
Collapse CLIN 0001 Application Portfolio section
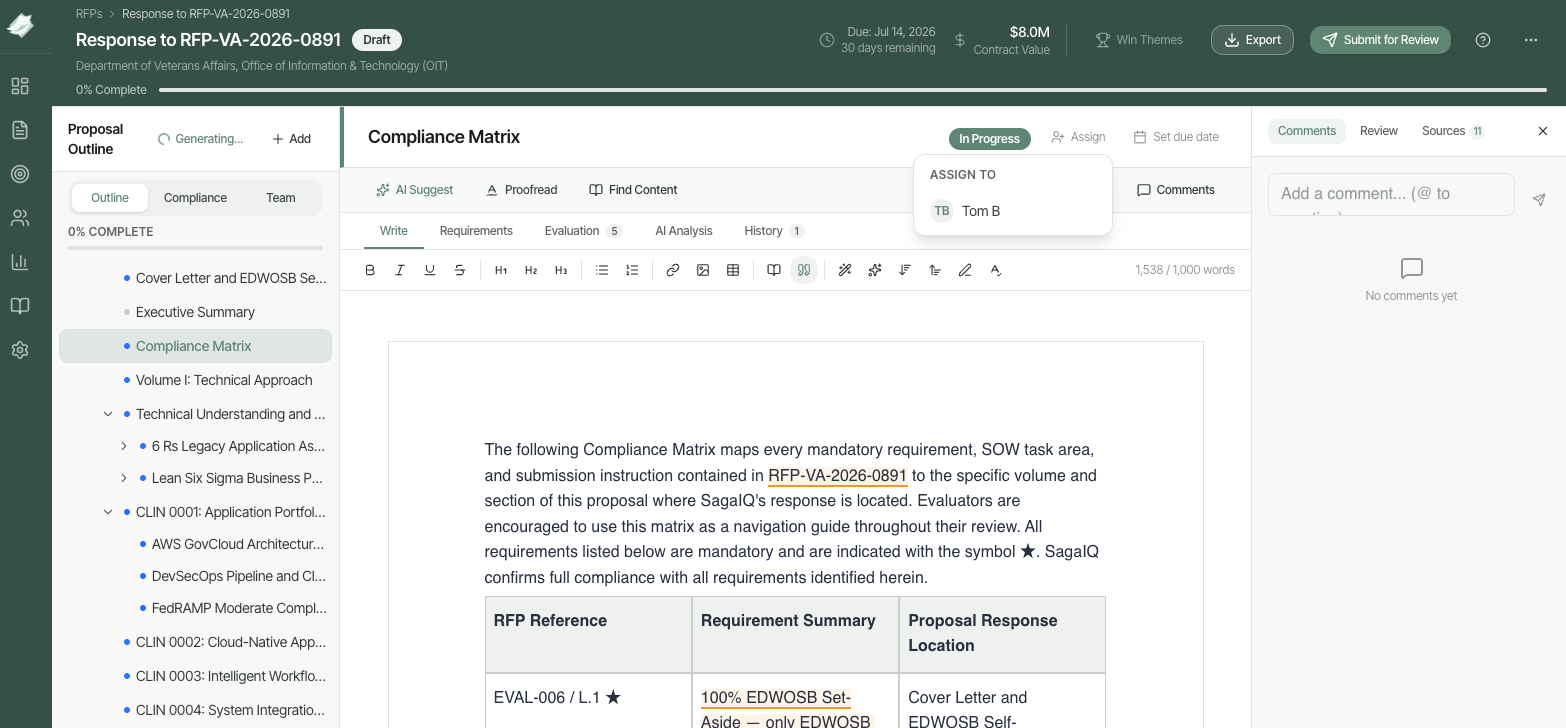(108, 512)
